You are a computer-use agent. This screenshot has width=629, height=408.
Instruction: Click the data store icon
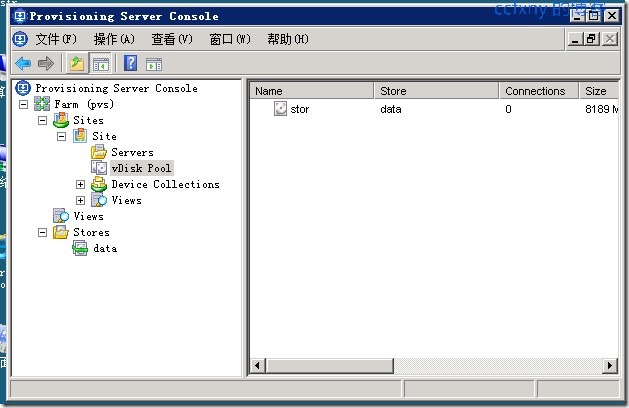(80, 248)
